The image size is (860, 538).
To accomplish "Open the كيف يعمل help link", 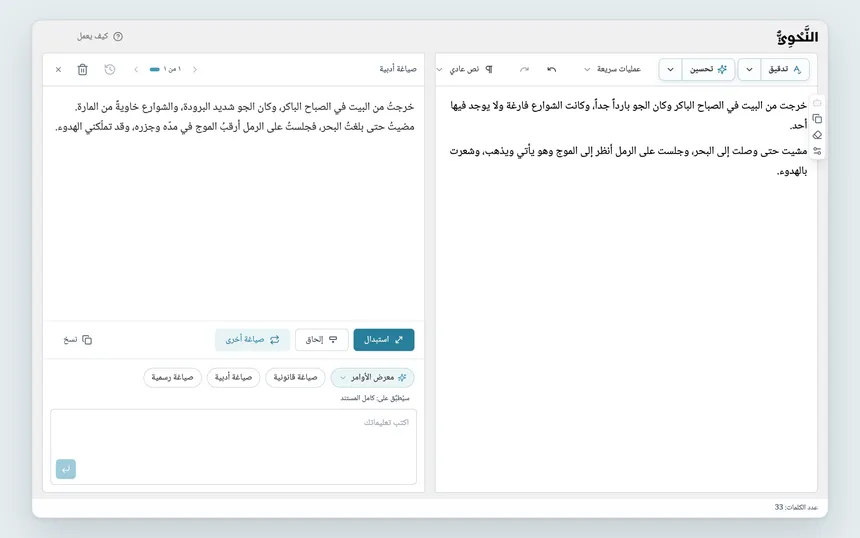I will pyautogui.click(x=99, y=36).
